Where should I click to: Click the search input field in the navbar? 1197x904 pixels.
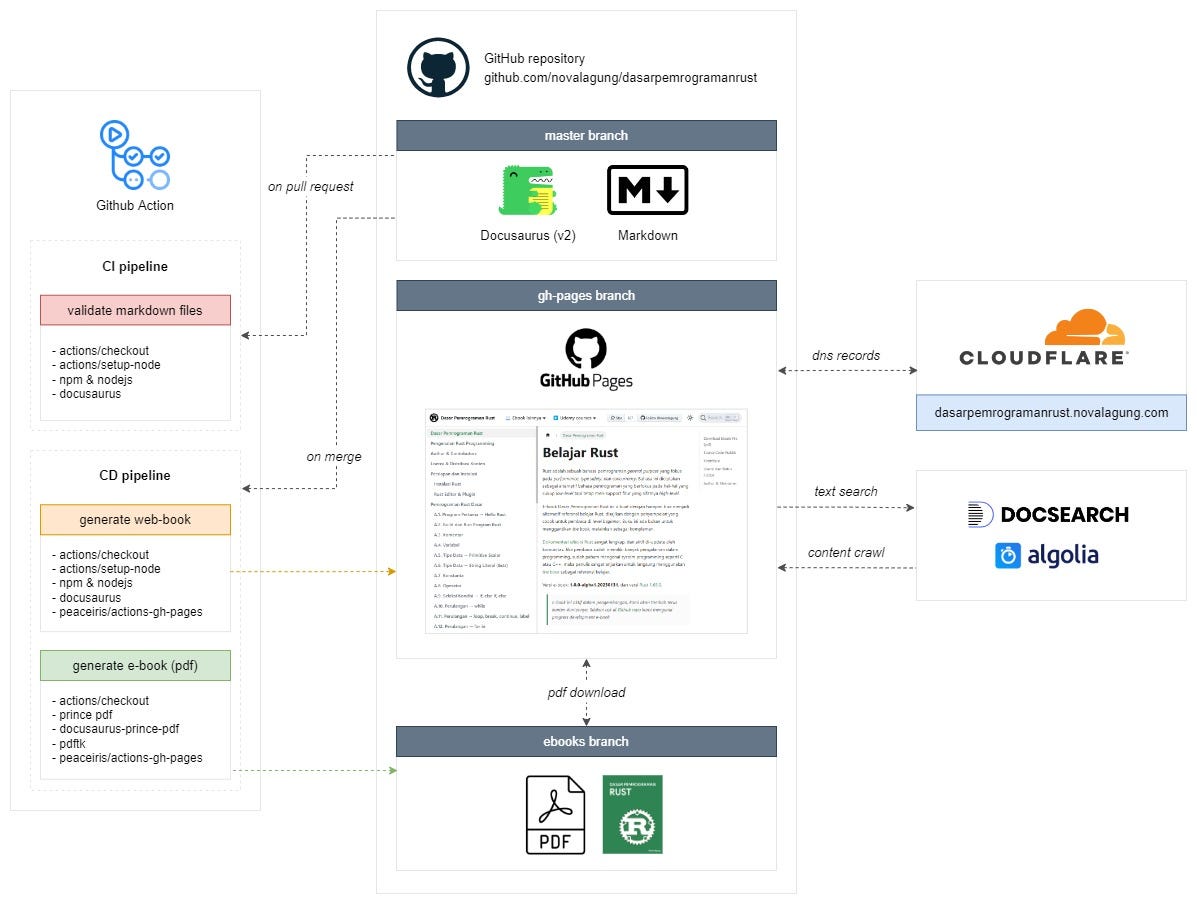[x=720, y=417]
